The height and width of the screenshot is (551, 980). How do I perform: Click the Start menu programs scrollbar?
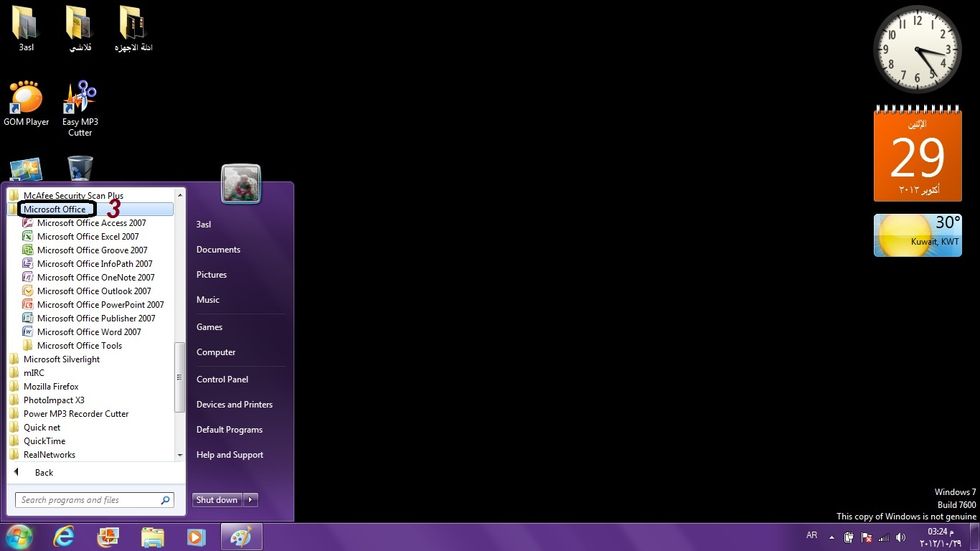180,380
